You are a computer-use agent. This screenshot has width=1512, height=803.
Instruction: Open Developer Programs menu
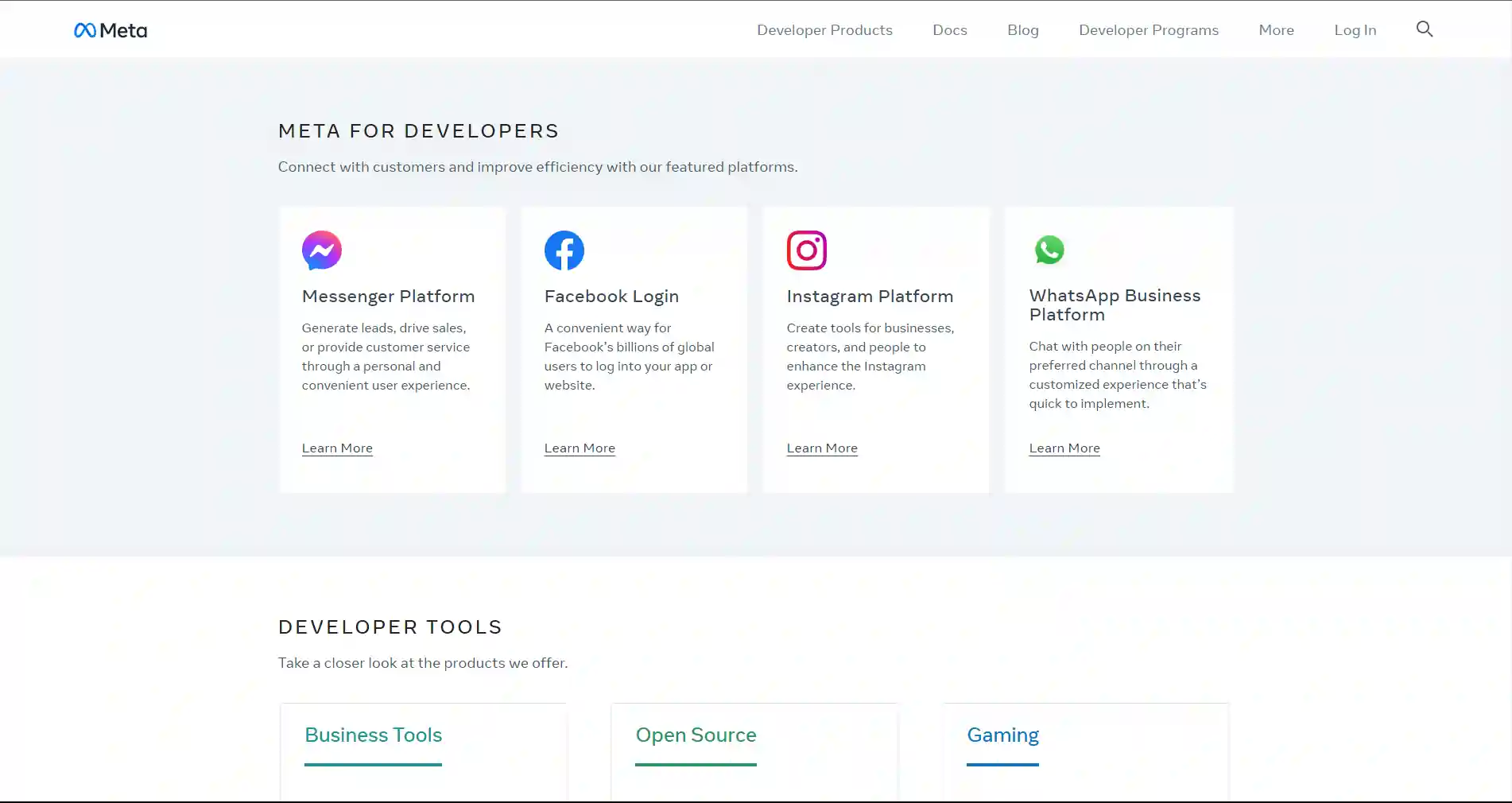point(1149,30)
